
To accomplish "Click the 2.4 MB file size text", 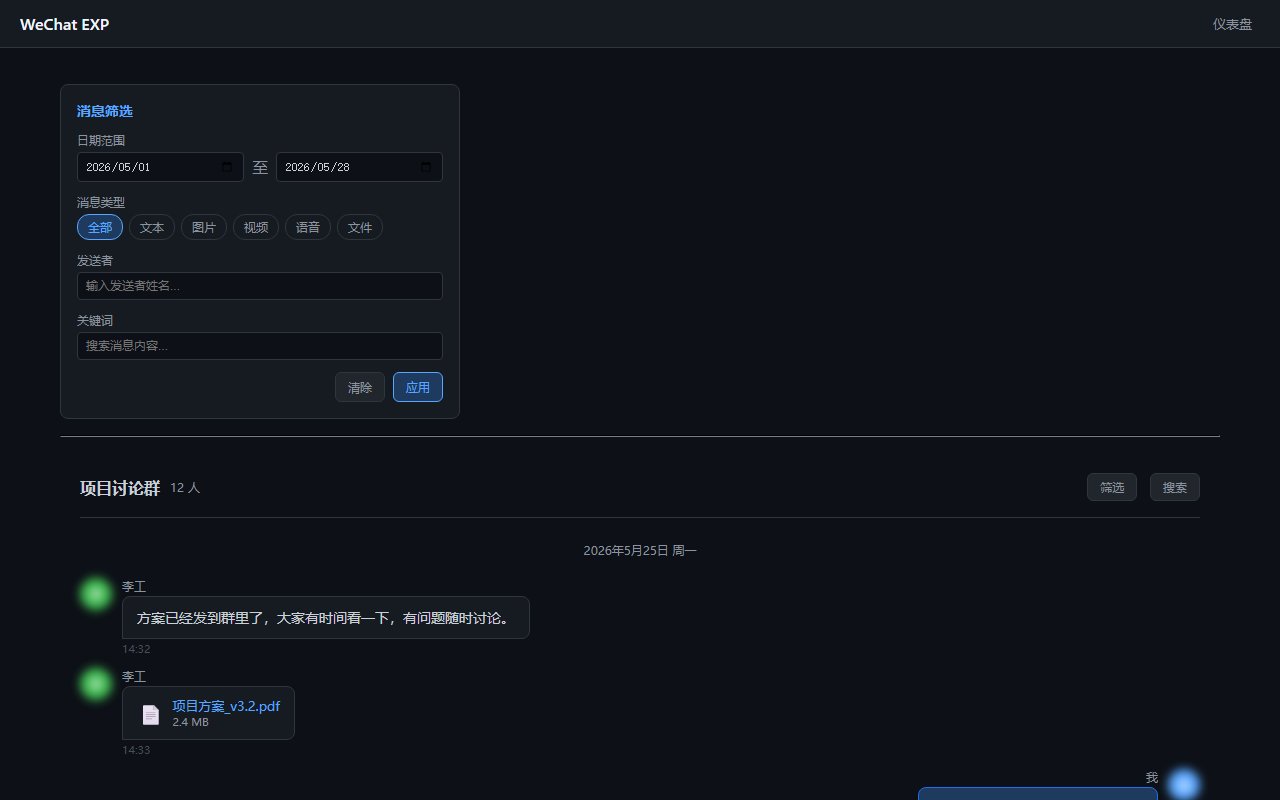I will click(190, 722).
